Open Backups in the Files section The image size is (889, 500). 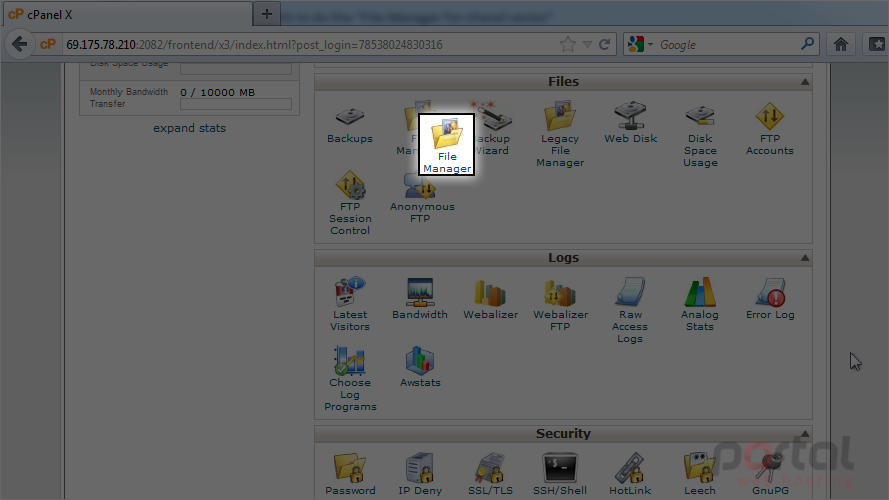click(350, 124)
